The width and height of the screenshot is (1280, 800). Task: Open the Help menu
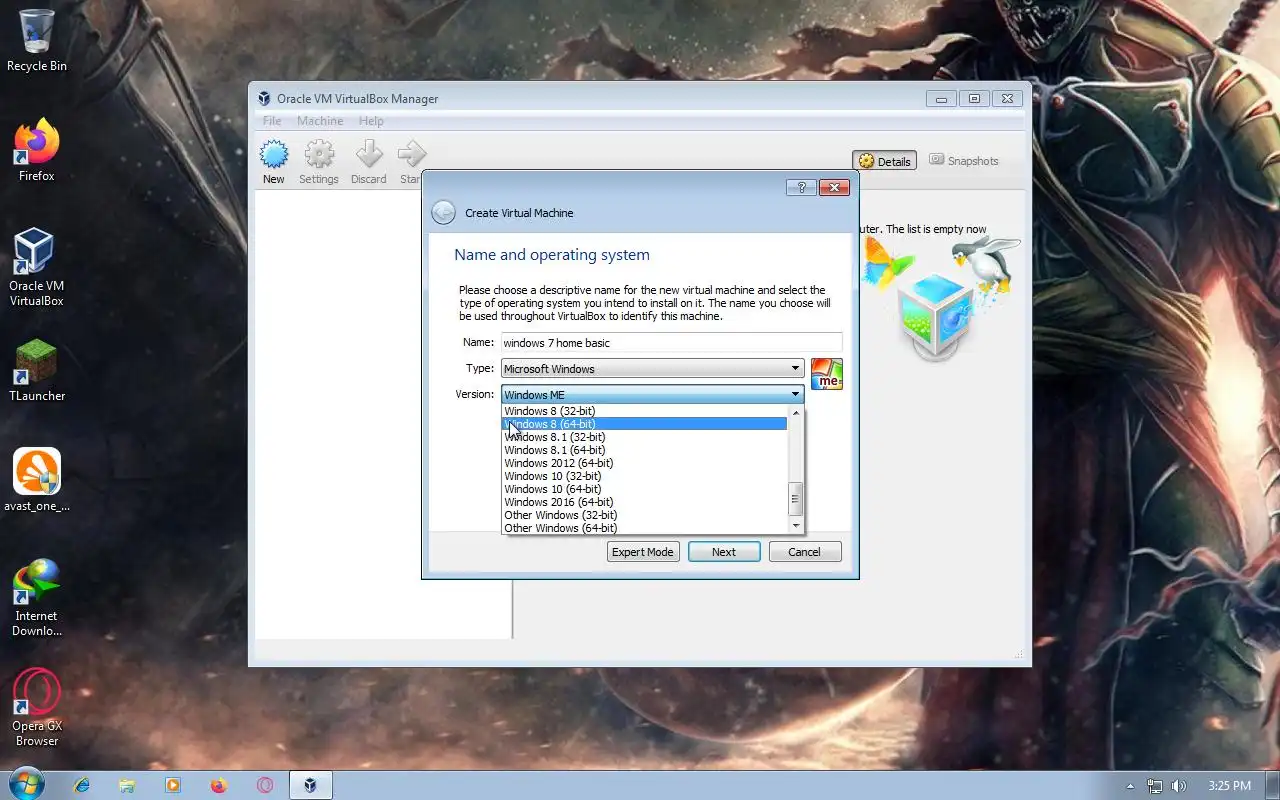pos(371,121)
